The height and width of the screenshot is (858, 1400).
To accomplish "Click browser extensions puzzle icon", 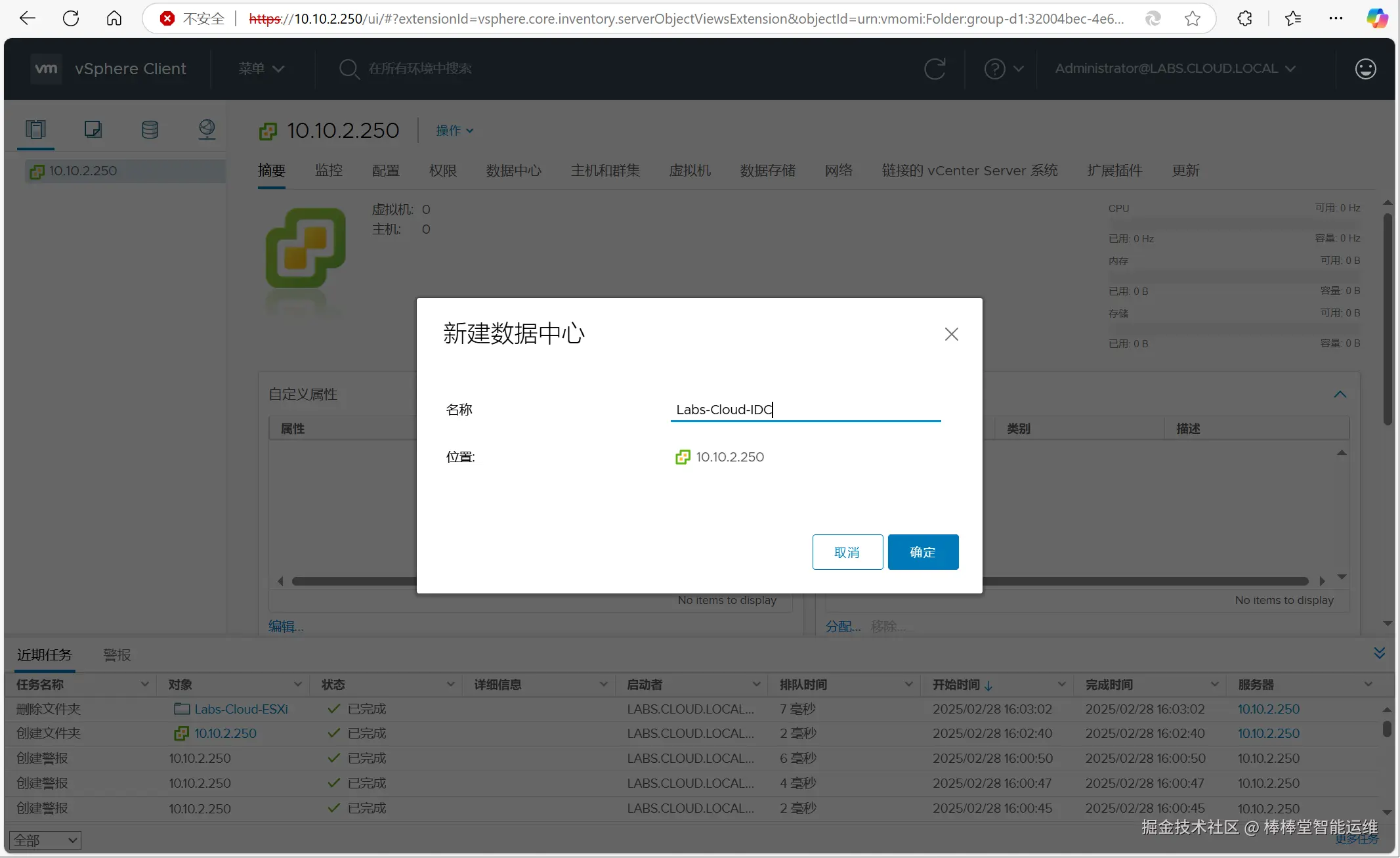I will coord(1244,18).
